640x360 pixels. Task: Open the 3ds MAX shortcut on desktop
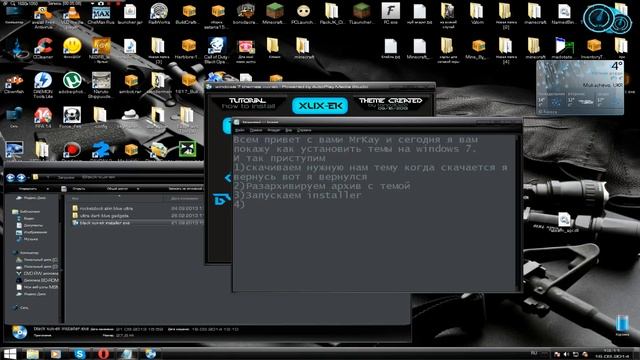101,16
